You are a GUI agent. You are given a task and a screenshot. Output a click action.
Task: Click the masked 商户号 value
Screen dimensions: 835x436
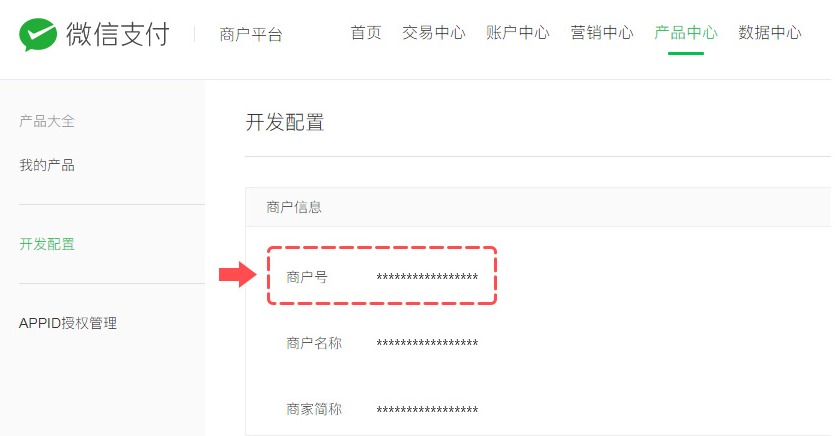[x=427, y=277]
